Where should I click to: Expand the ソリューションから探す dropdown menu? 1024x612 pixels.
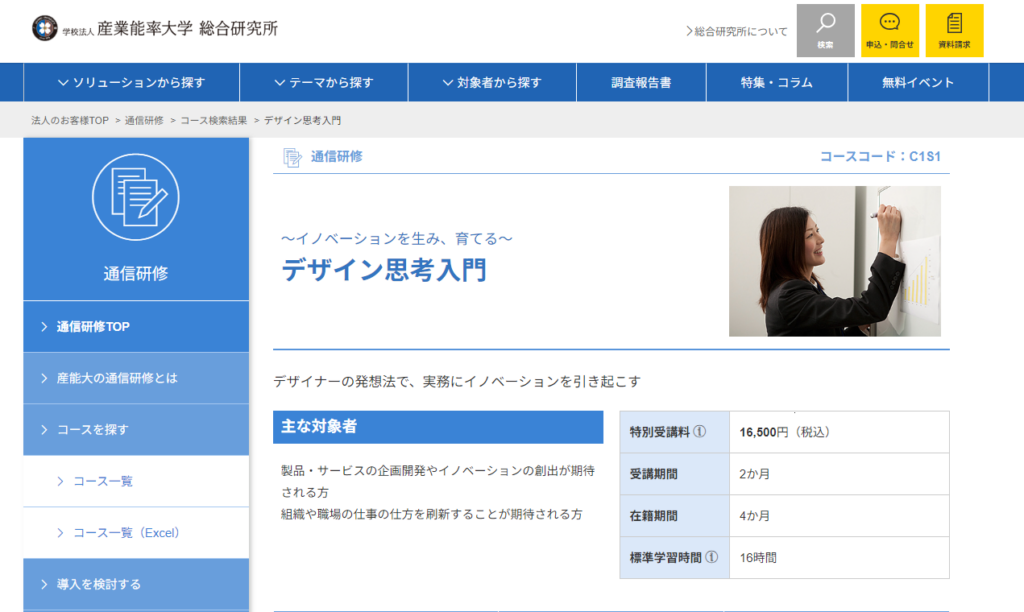coord(131,83)
